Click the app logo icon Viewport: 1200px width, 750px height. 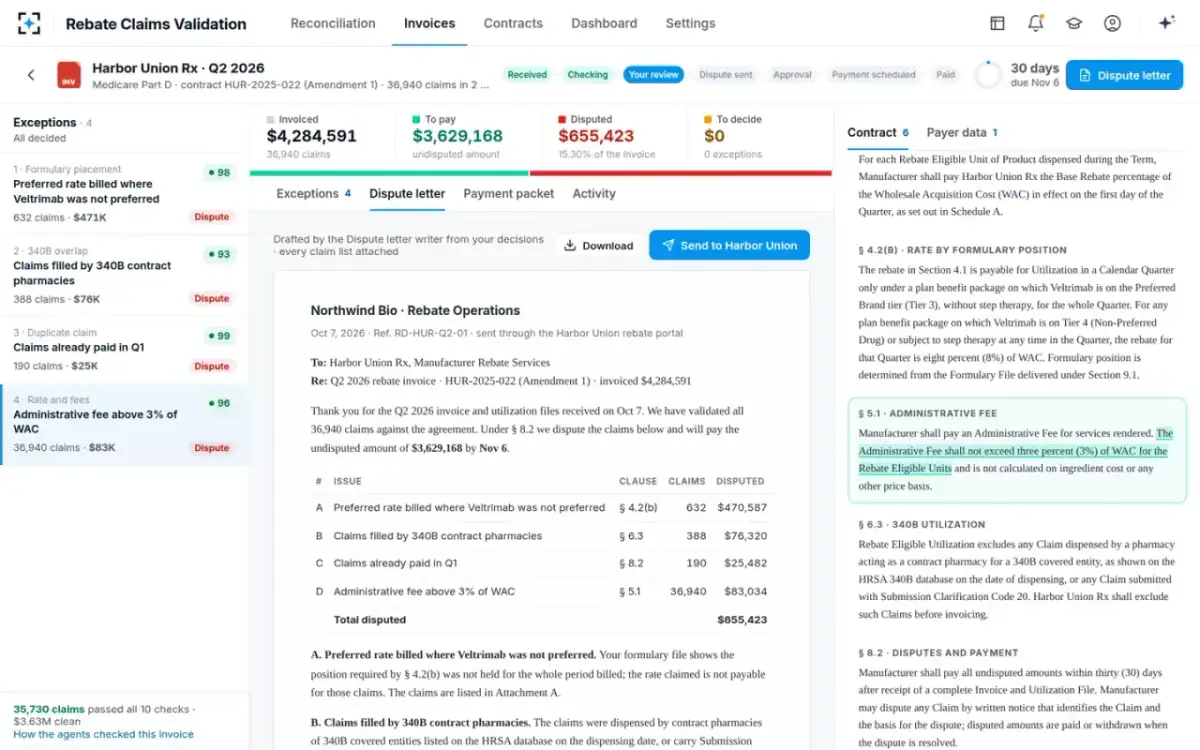(29, 23)
